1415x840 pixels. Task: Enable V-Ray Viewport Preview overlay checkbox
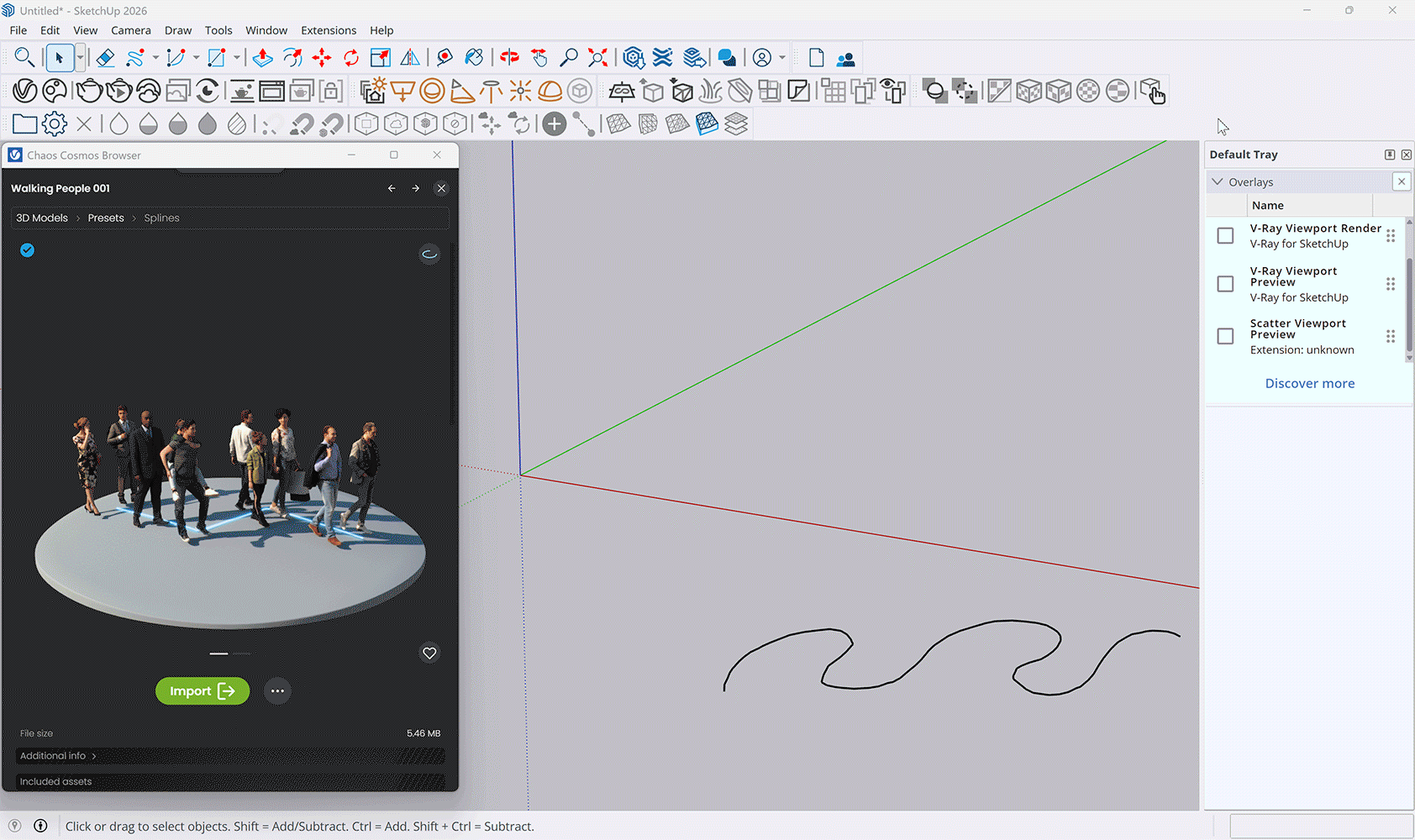pyautogui.click(x=1225, y=284)
